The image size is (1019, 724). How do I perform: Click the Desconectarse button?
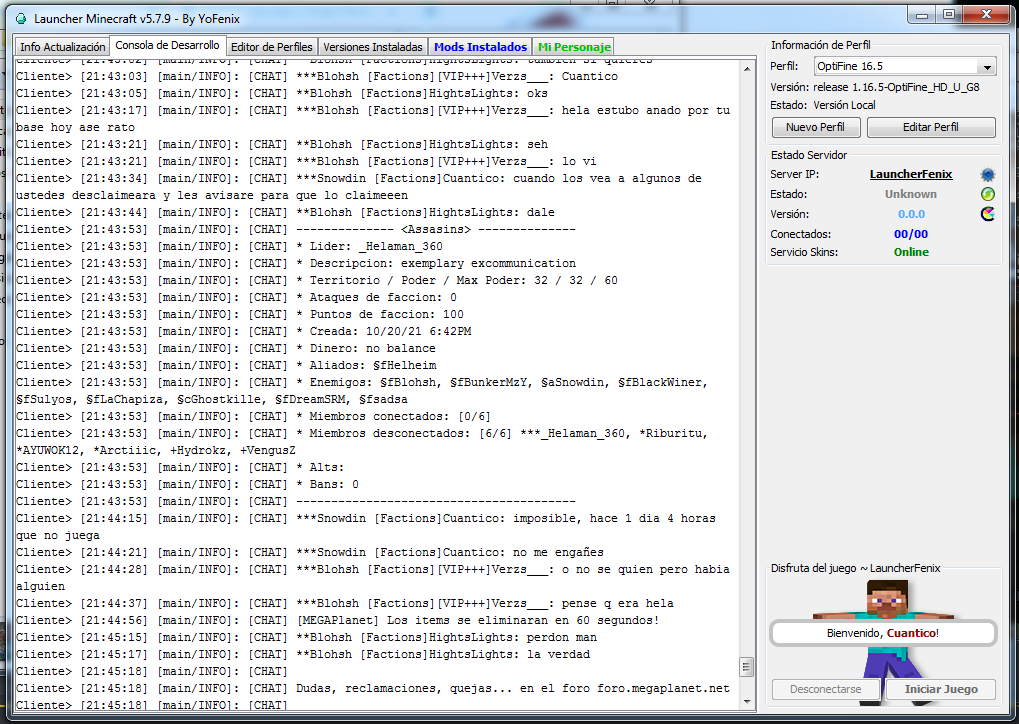pyautogui.click(x=825, y=690)
